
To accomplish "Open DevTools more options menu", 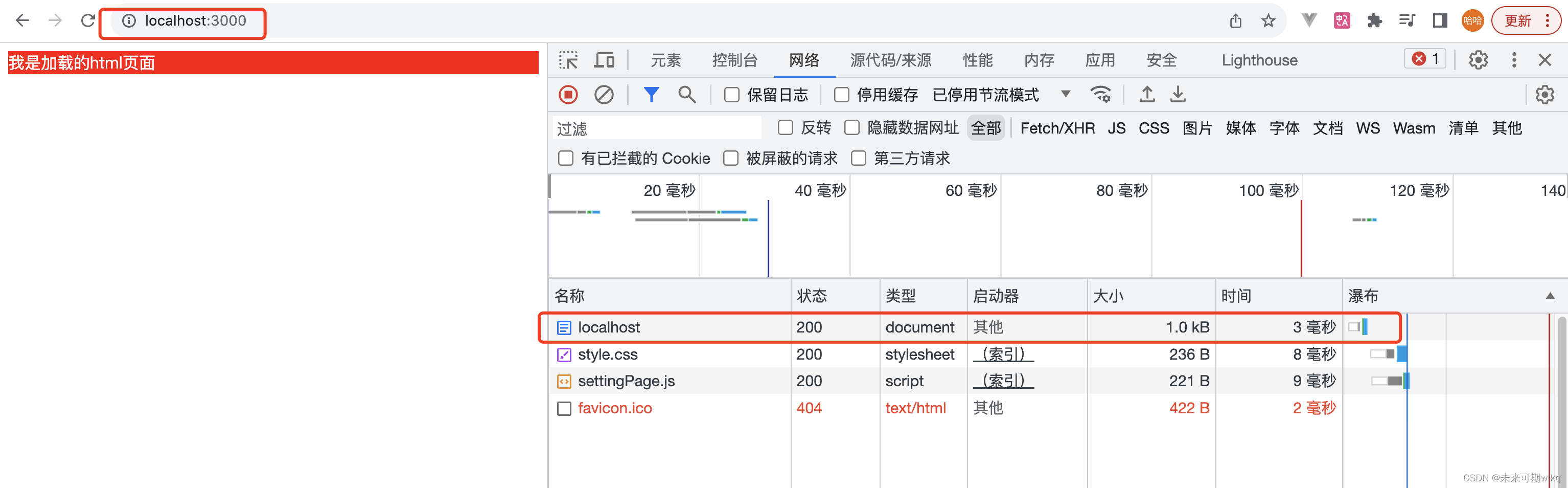I will (1514, 60).
